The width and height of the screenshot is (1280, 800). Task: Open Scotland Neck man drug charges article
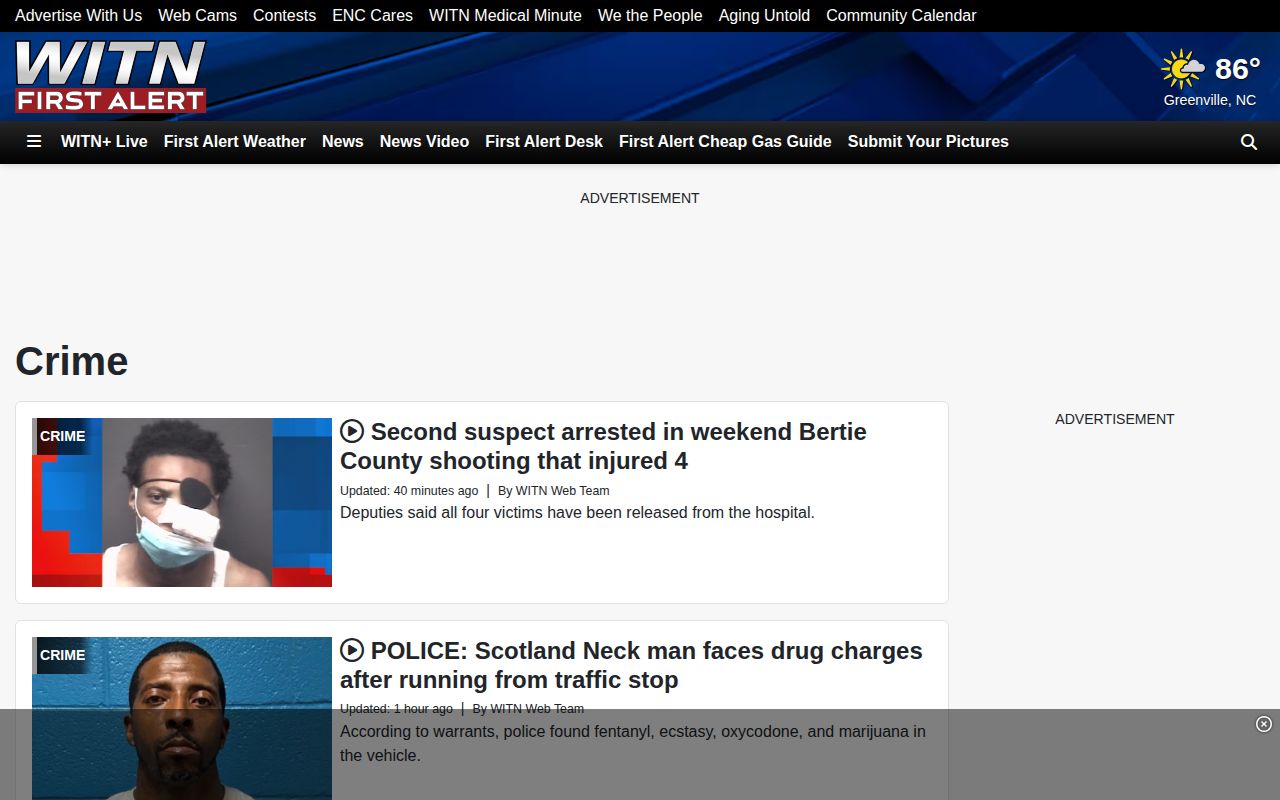click(x=631, y=665)
